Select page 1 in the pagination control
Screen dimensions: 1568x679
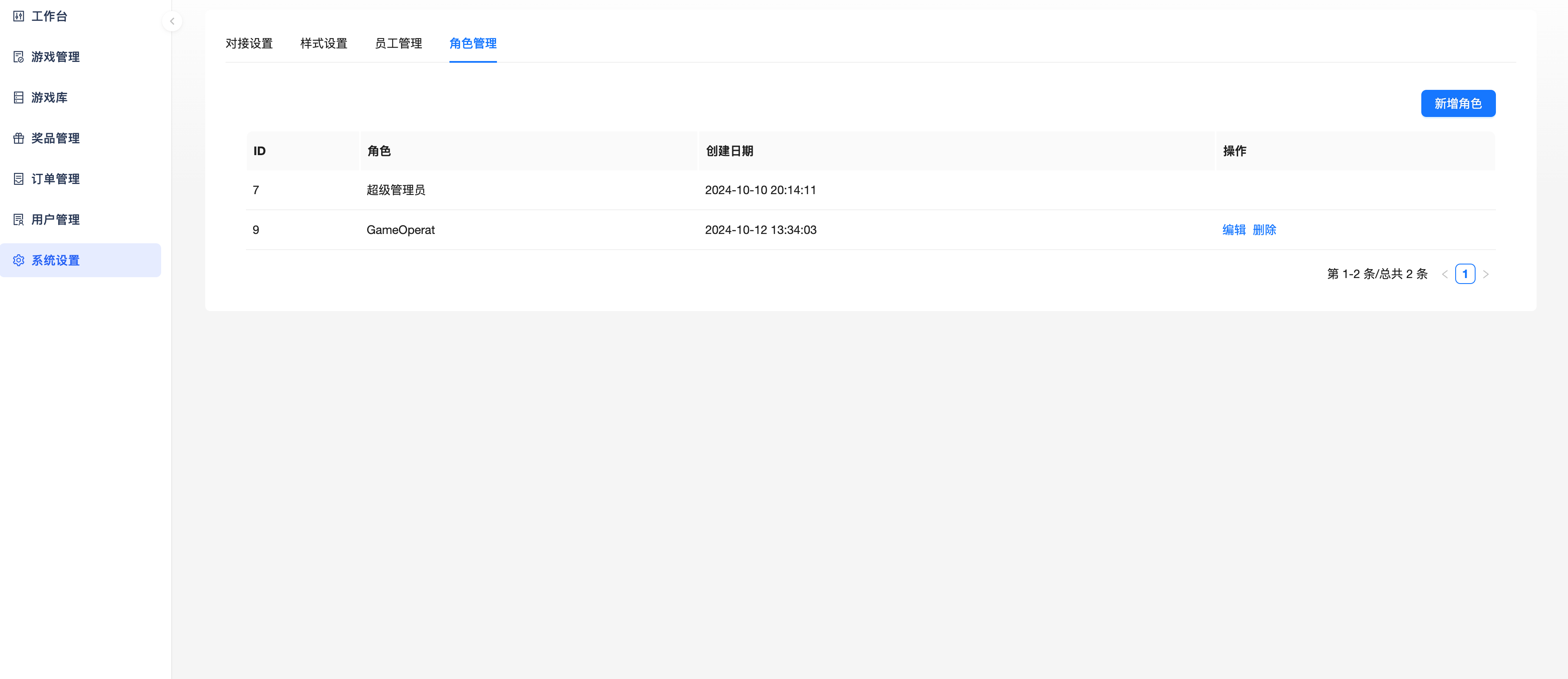[x=1466, y=274]
